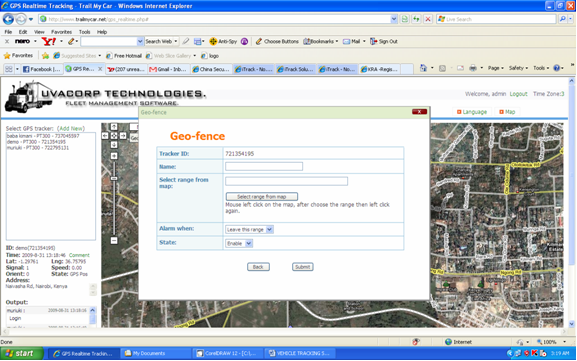Click the Add New tracker link
577x361 pixels.
[71, 128]
